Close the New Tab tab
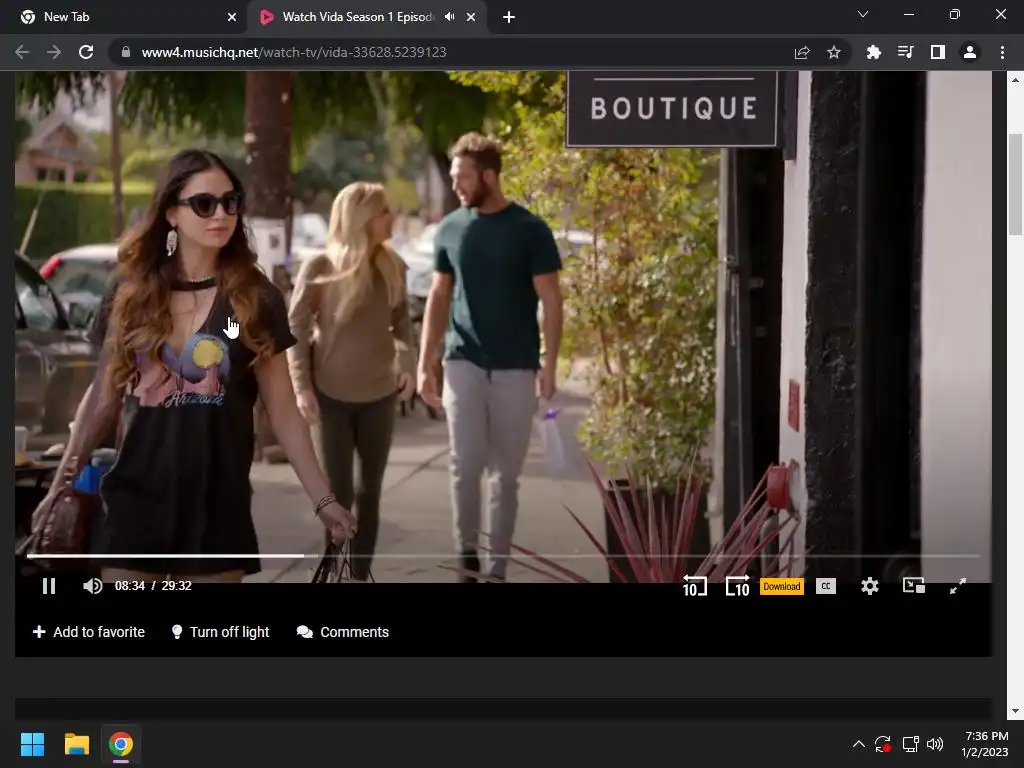Image resolution: width=1024 pixels, height=768 pixels. tap(232, 17)
